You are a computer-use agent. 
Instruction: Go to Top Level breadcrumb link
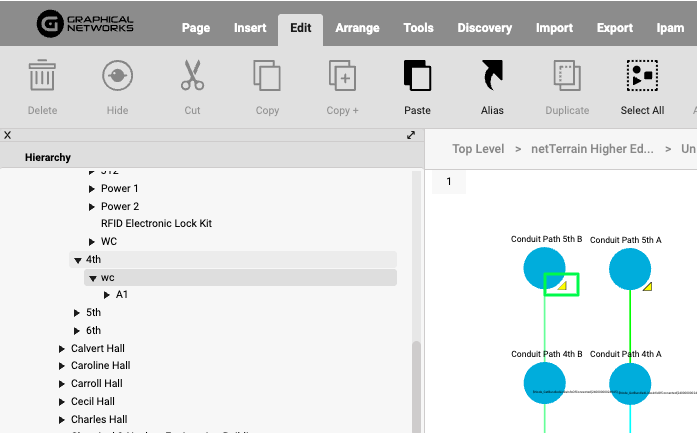(x=478, y=149)
